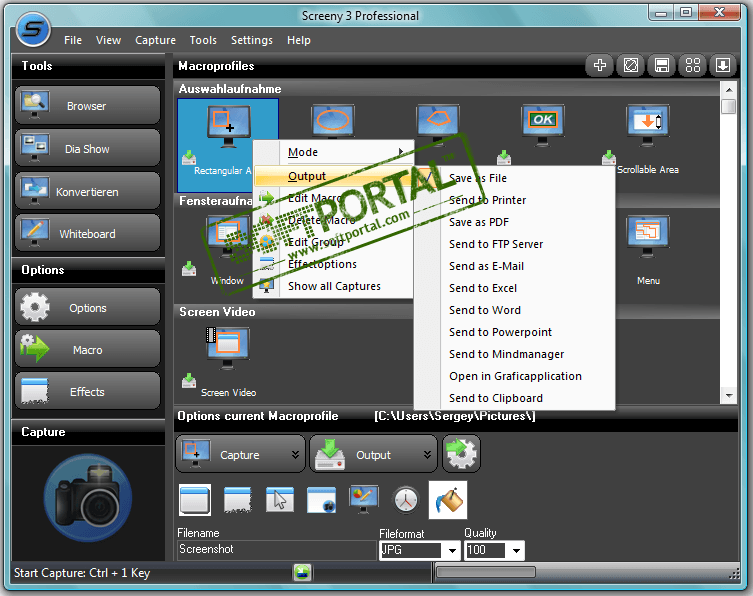Select Send to Printer output

pyautogui.click(x=514, y=200)
